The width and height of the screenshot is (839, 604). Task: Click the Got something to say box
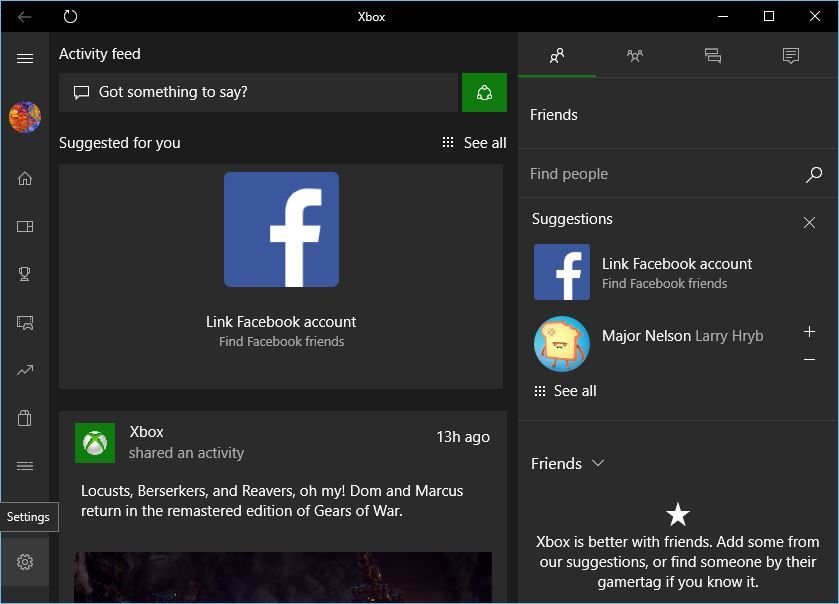click(258, 93)
